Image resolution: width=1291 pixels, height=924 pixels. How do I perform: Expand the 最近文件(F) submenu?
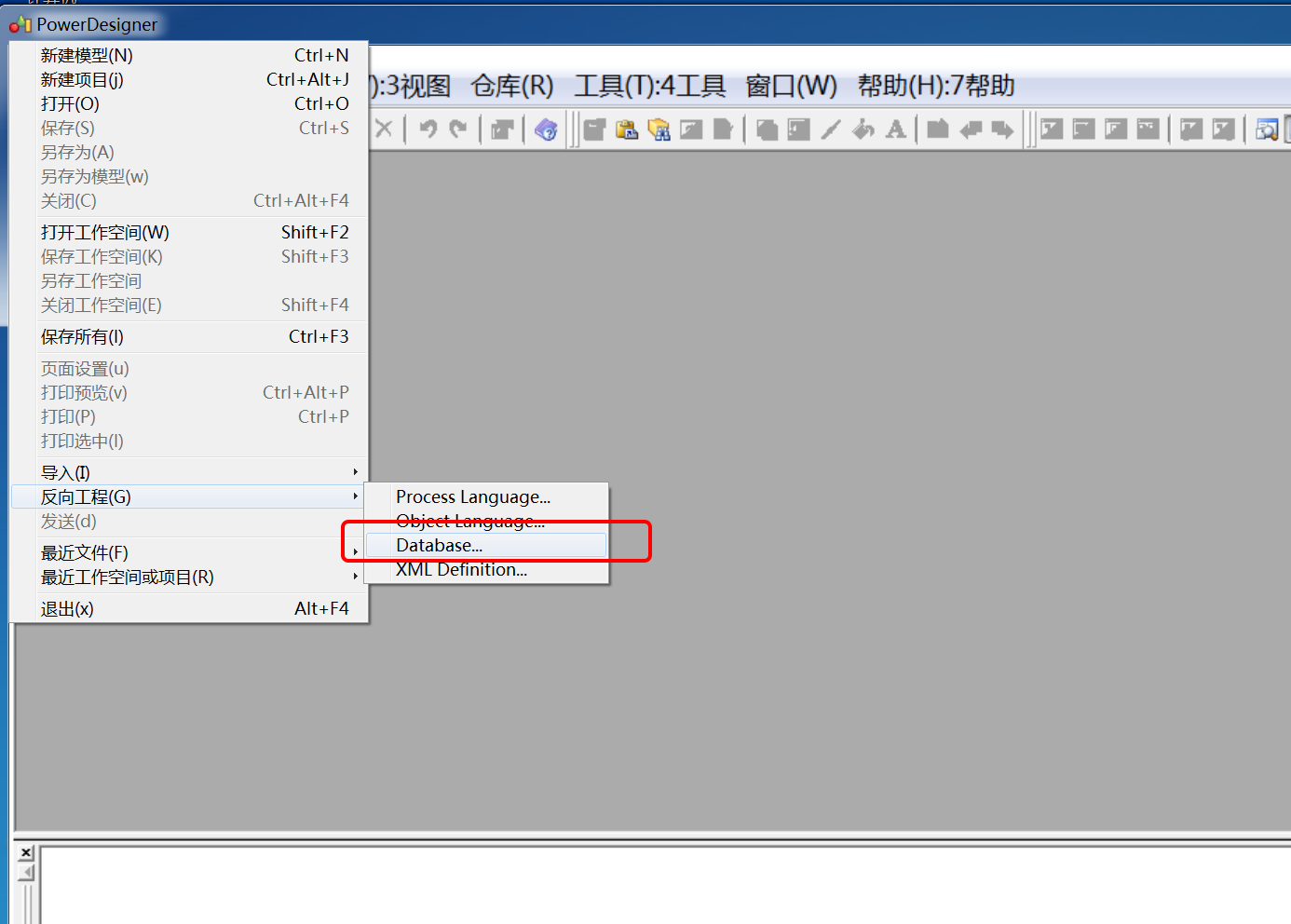(x=84, y=551)
